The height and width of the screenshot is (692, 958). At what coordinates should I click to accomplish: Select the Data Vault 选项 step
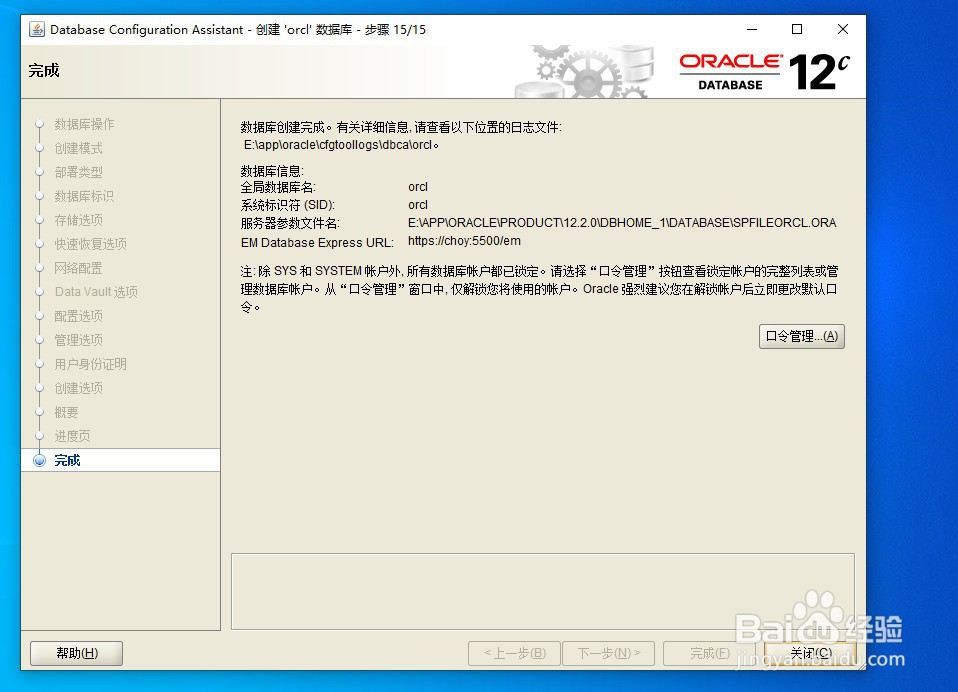coord(93,292)
